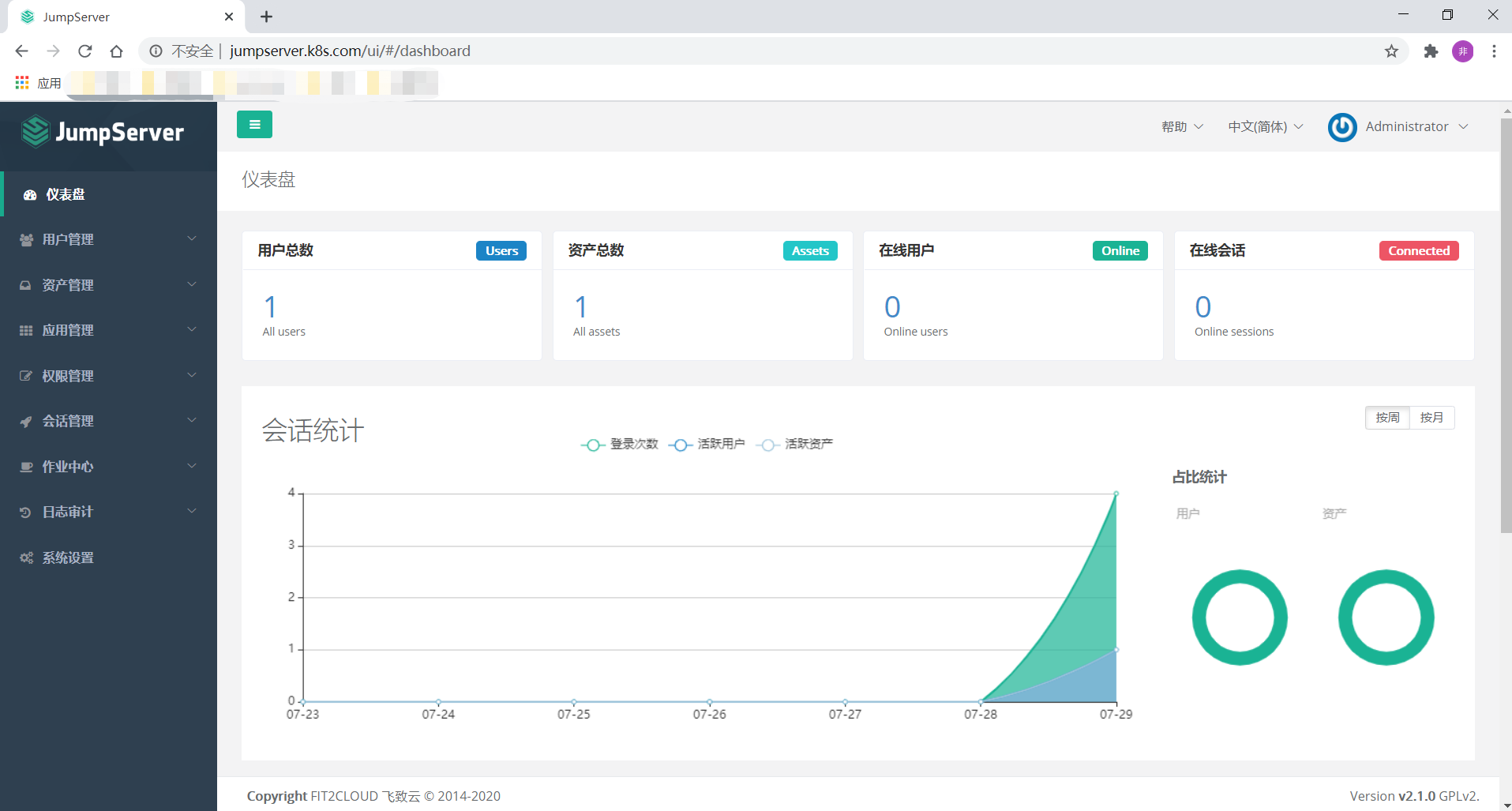The width and height of the screenshot is (1512, 811).
Task: Expand 作业中心 chevron in sidebar
Action: [x=192, y=466]
